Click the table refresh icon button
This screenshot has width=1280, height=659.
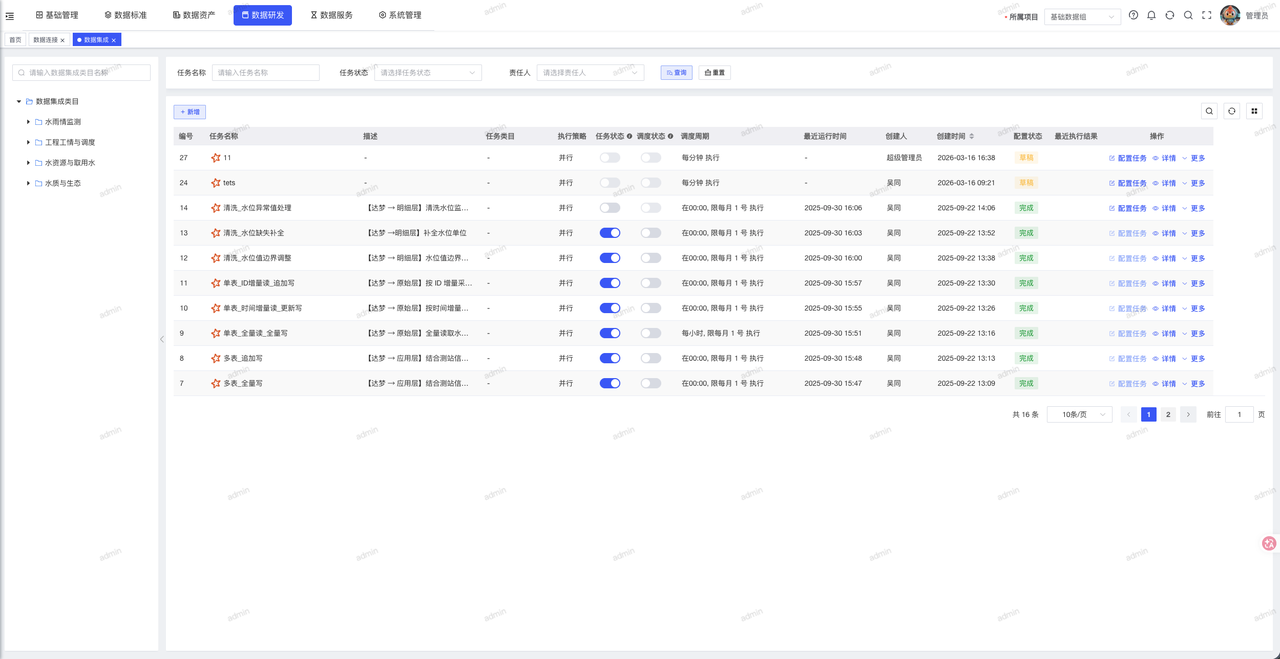coord(1231,111)
